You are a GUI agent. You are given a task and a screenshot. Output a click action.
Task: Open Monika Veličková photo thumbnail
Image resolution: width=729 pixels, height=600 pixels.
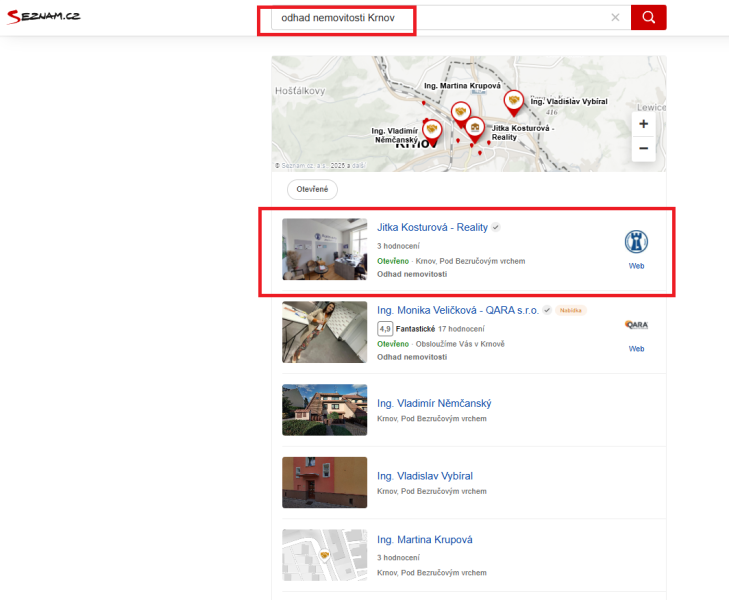(325, 332)
